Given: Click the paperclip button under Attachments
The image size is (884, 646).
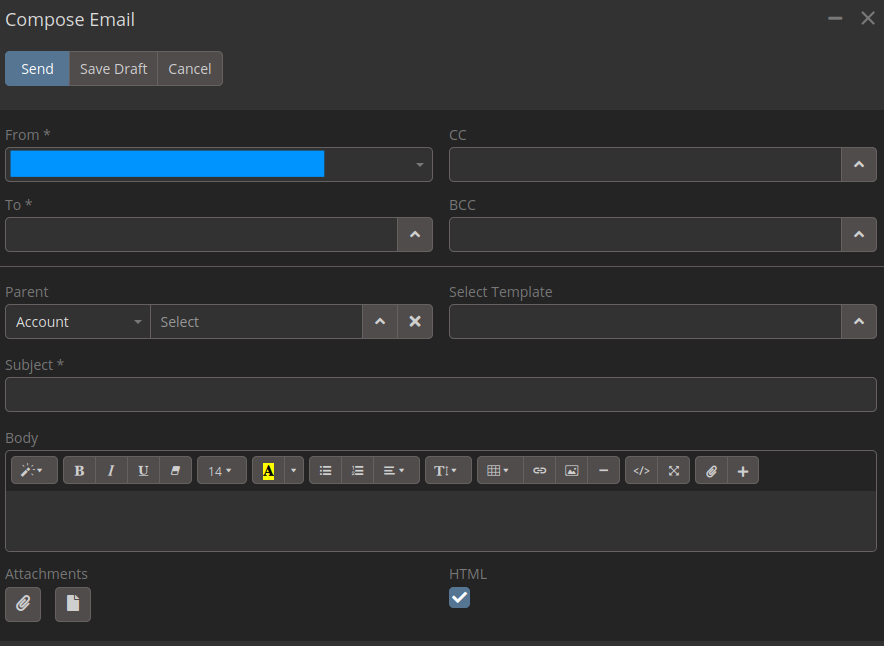Looking at the screenshot, I should point(23,604).
